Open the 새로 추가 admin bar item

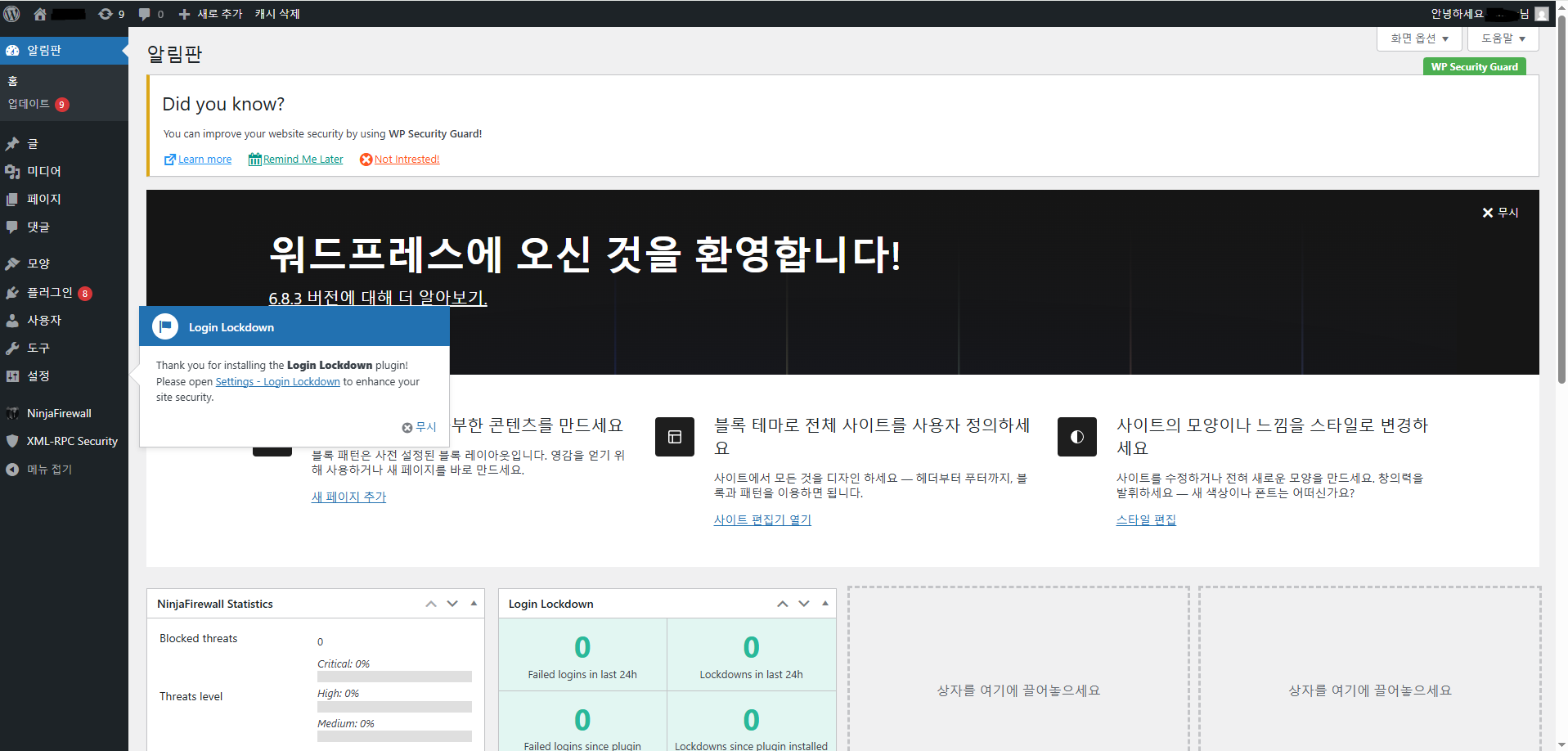point(210,14)
